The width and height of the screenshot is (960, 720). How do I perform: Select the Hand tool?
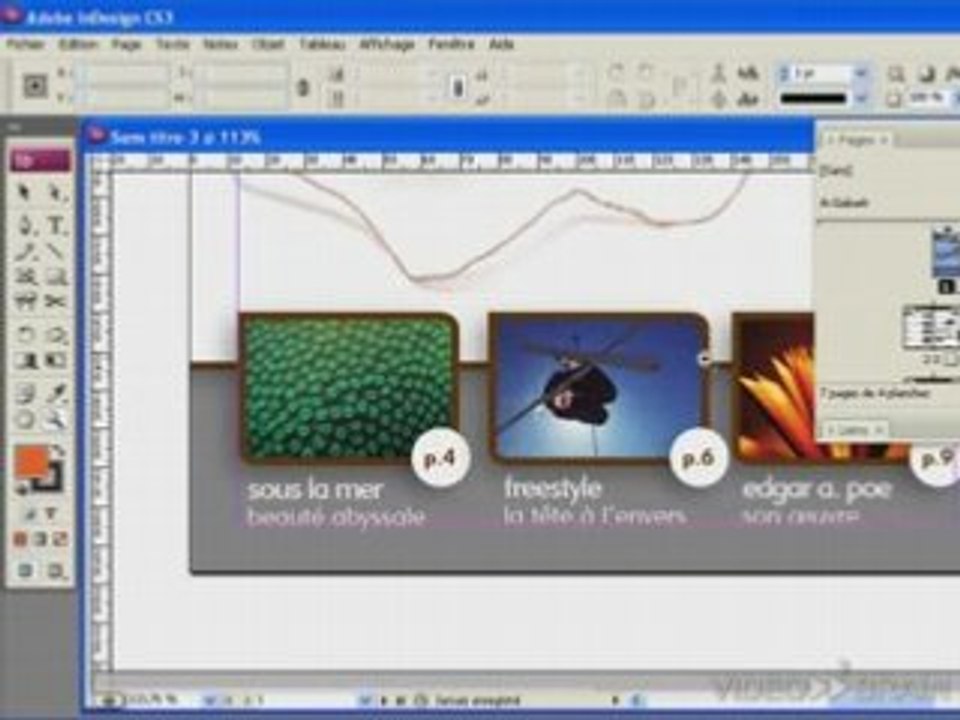(24, 419)
